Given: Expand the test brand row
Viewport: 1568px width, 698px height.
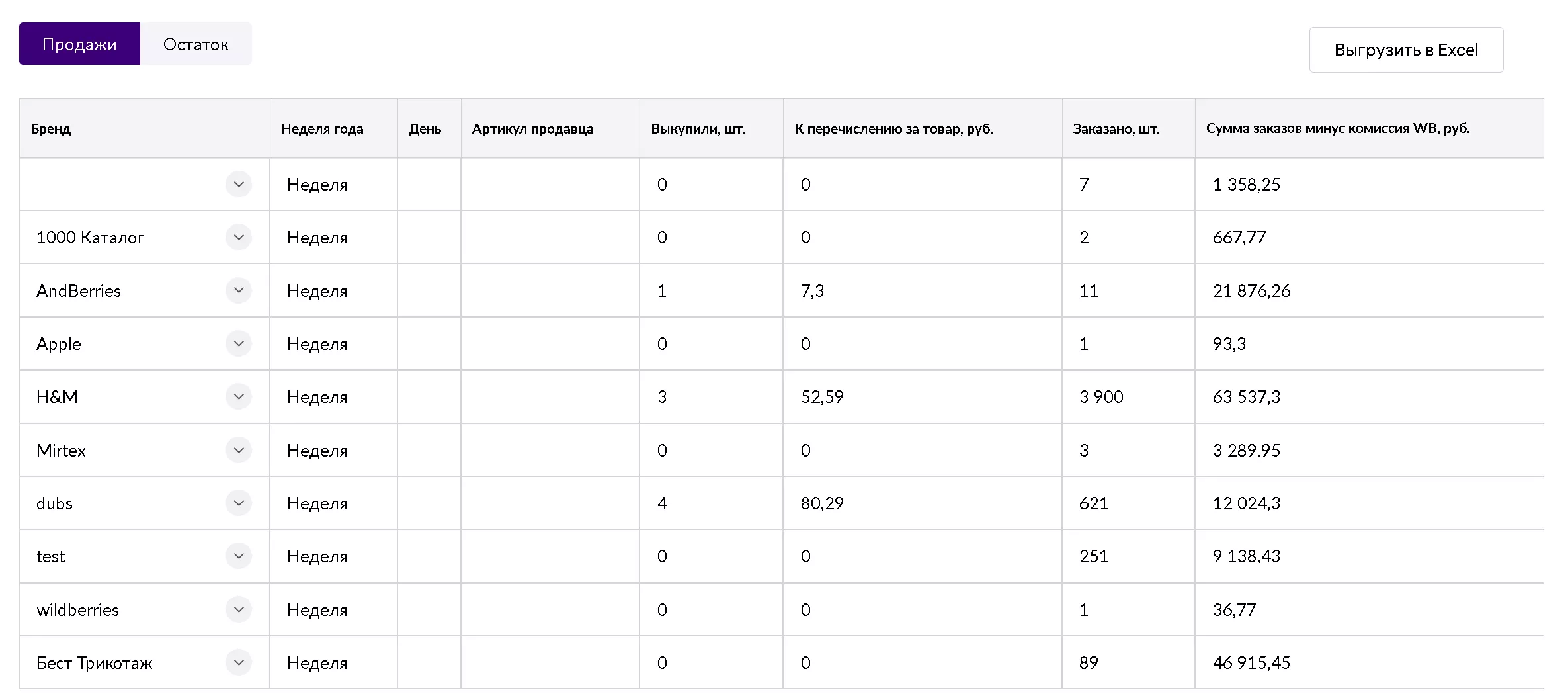Looking at the screenshot, I should (x=239, y=556).
